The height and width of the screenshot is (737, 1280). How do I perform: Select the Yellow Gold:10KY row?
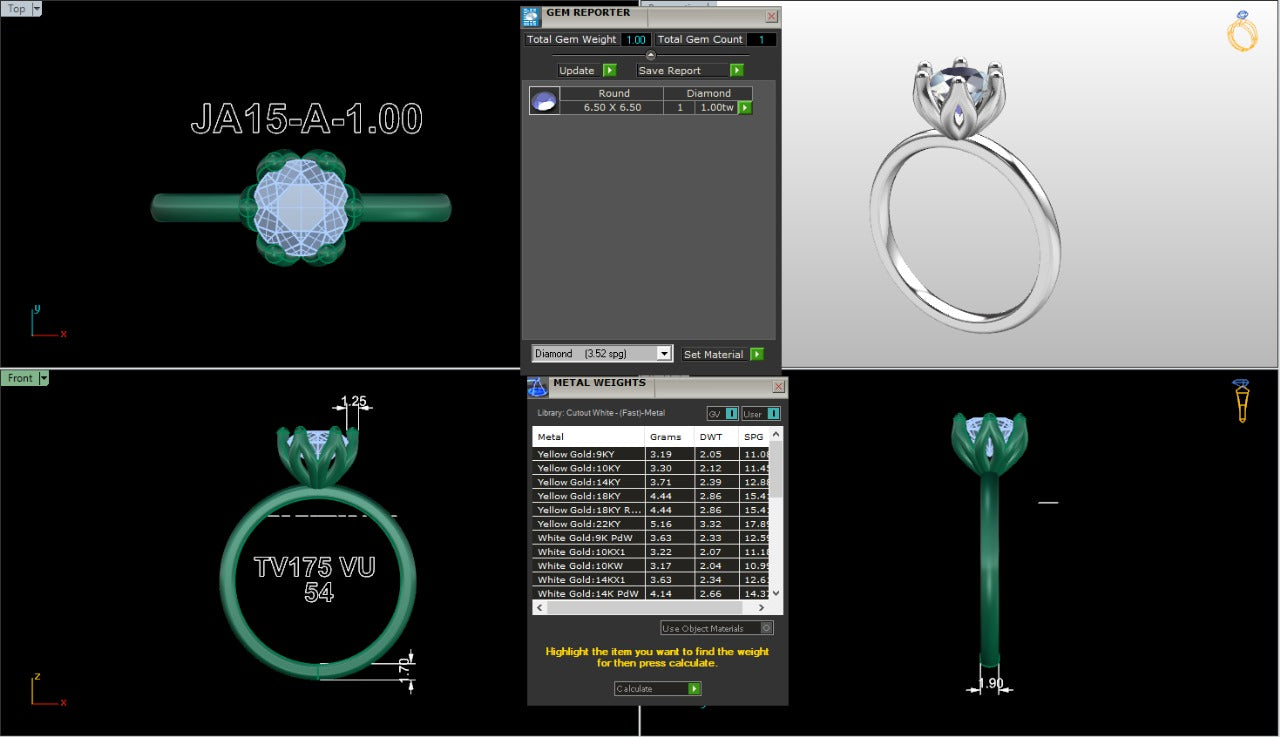[x=652, y=468]
